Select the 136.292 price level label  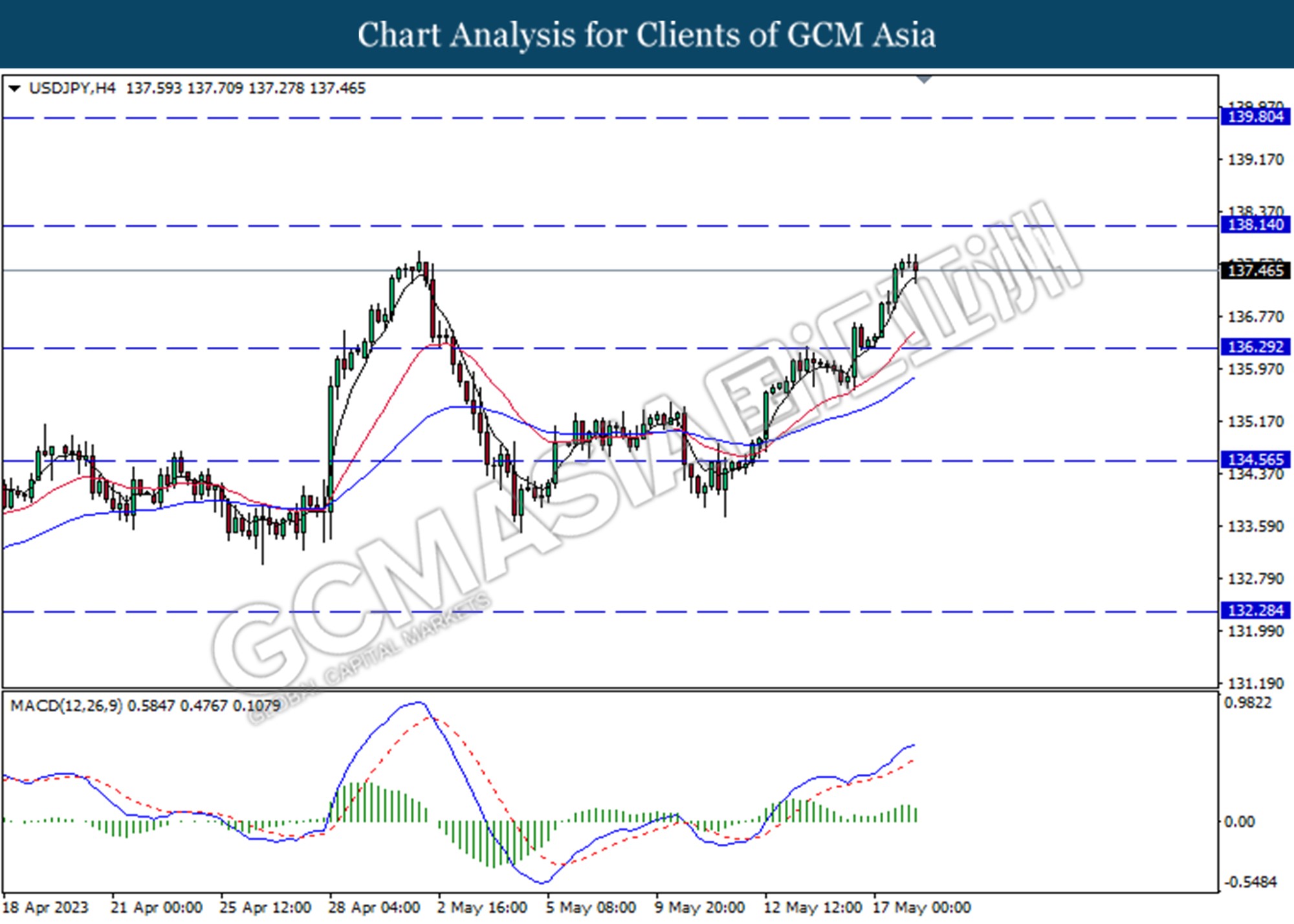(1255, 347)
